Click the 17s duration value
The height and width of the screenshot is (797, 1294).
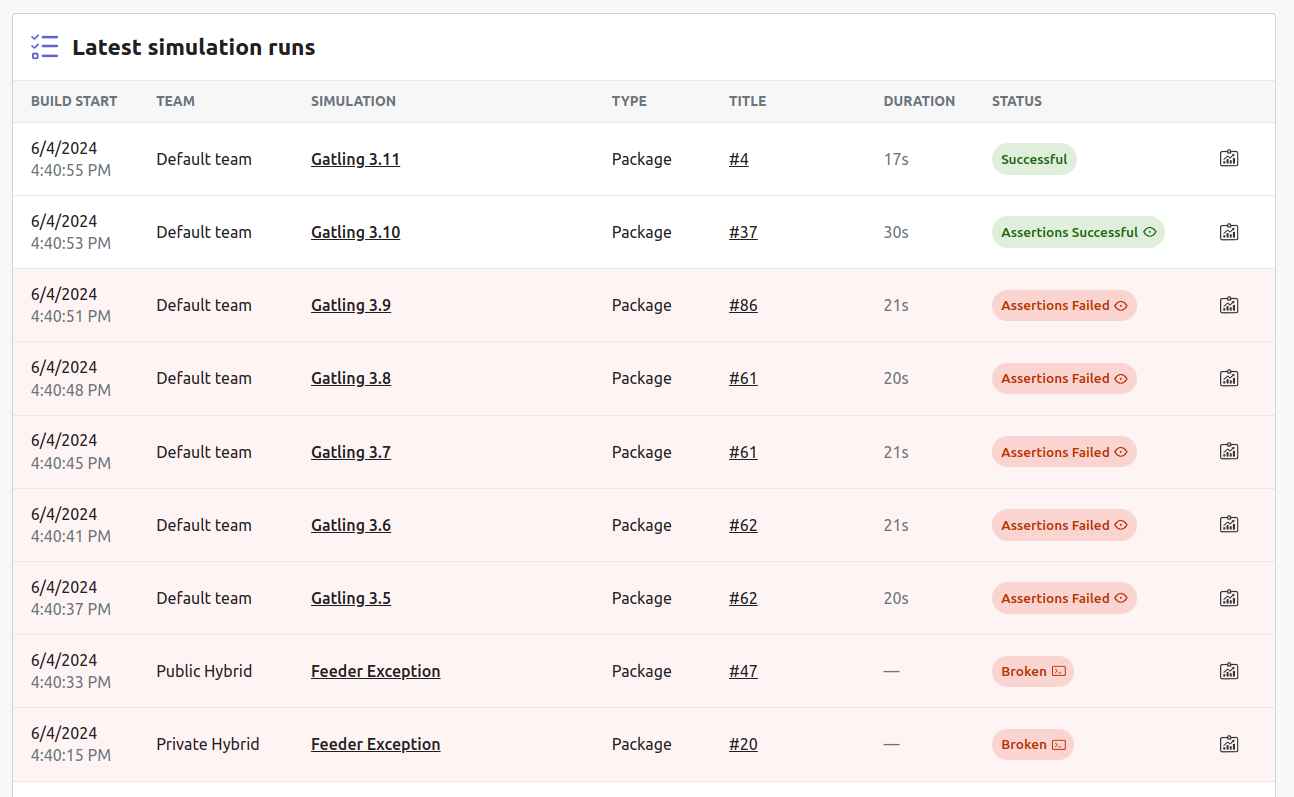[x=896, y=159]
